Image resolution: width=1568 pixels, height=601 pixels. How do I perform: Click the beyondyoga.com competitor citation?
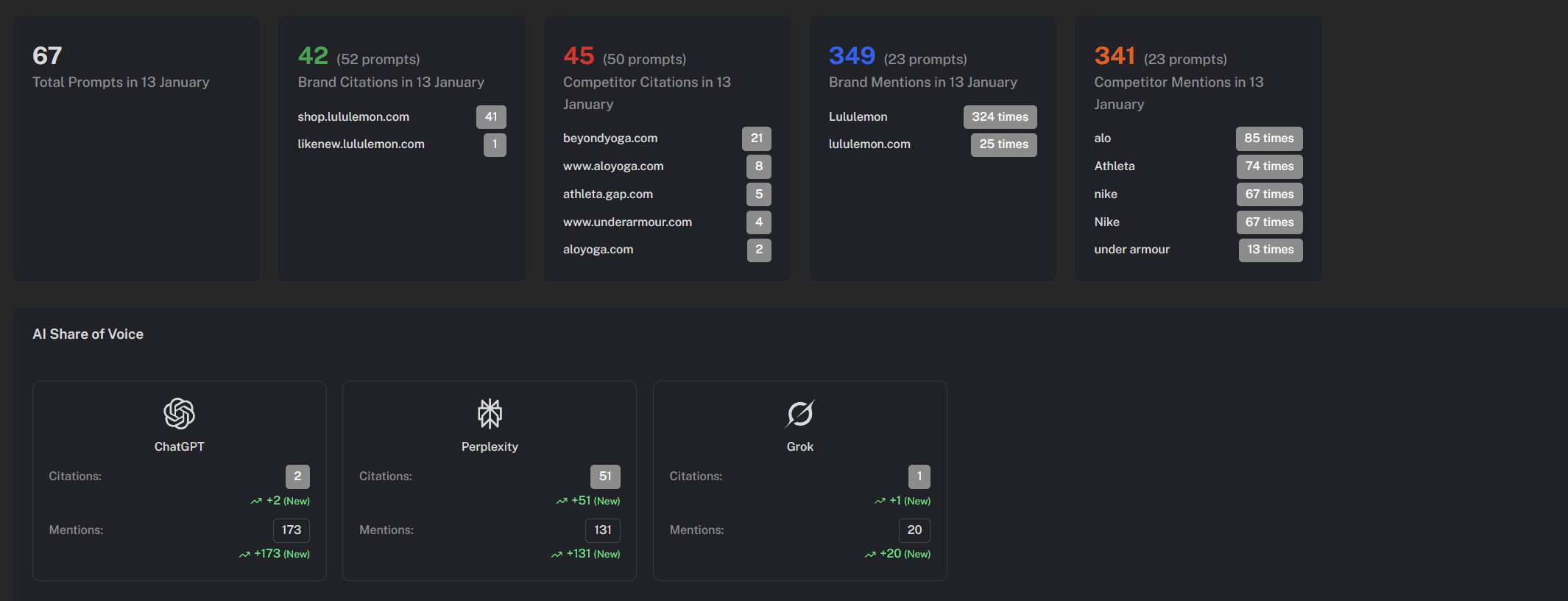point(610,138)
